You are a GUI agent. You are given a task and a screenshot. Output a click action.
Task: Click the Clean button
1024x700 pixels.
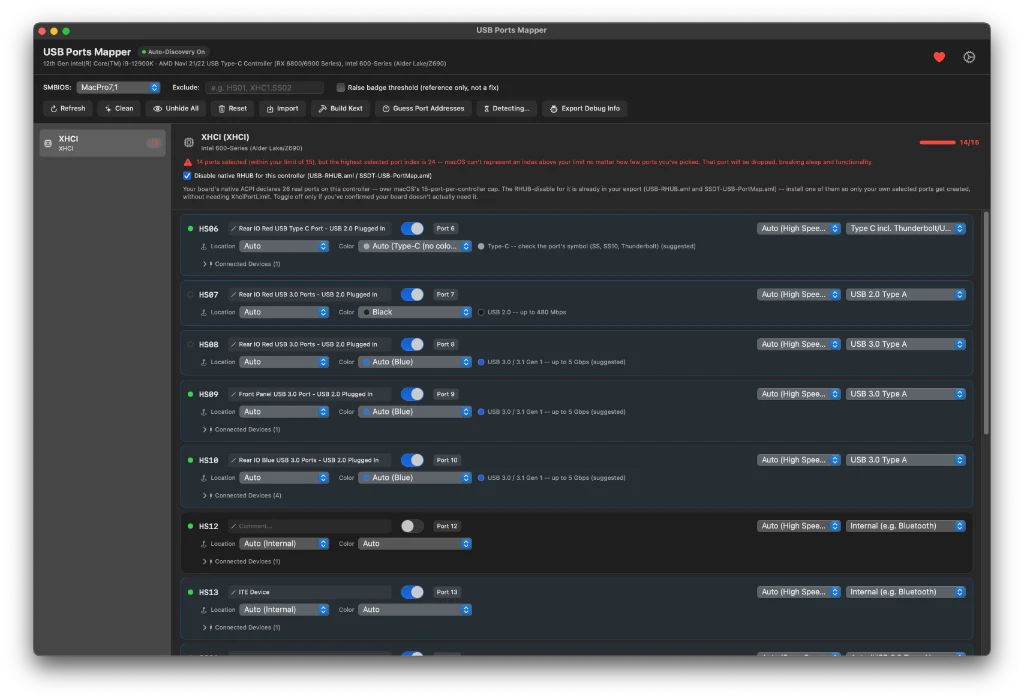[x=119, y=108]
